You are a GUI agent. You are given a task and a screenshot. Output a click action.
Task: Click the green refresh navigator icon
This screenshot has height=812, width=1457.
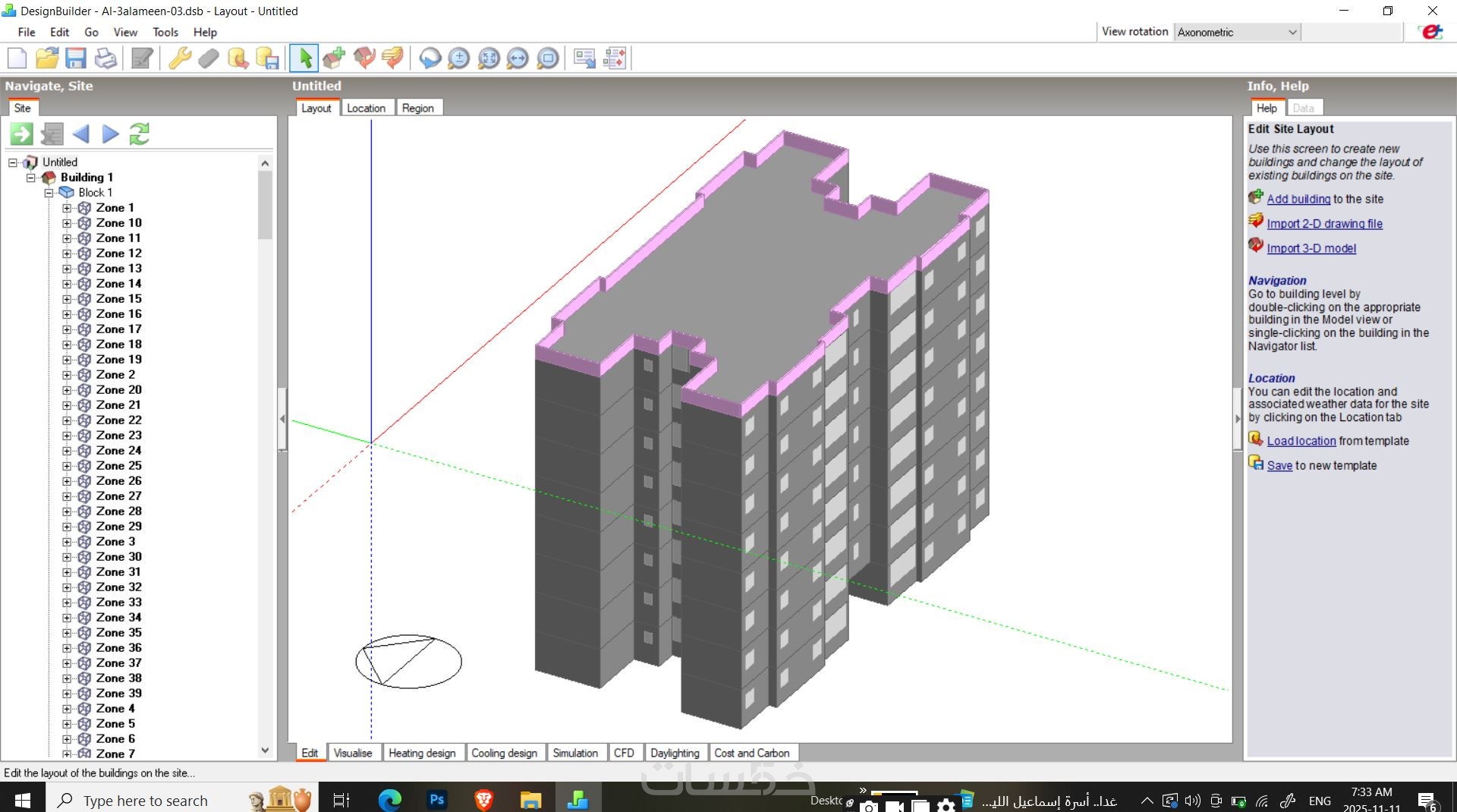[x=140, y=134]
